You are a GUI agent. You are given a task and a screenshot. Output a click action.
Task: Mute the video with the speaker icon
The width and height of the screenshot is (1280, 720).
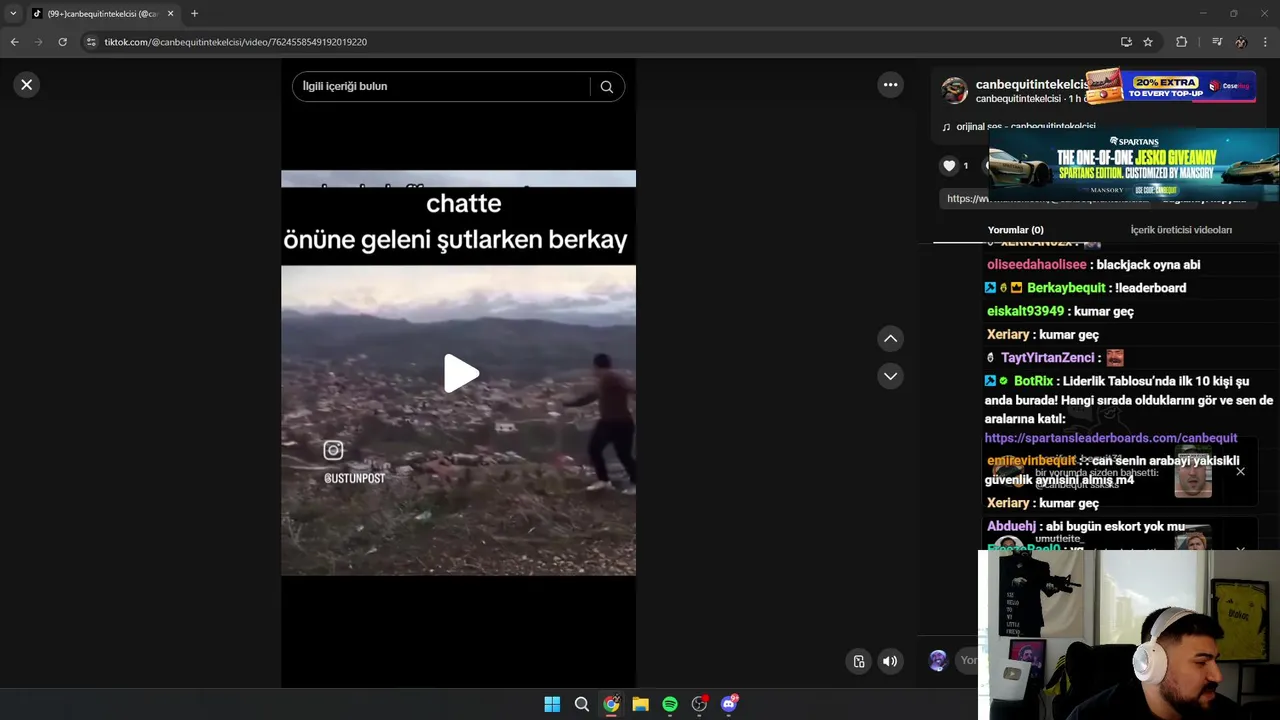(x=890, y=661)
